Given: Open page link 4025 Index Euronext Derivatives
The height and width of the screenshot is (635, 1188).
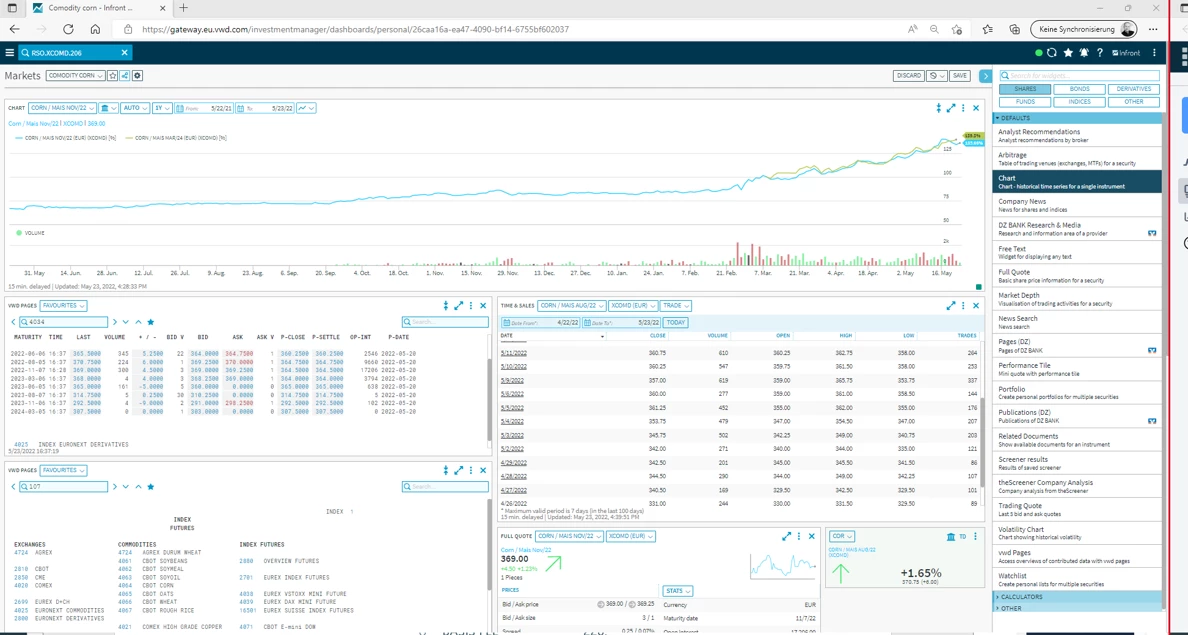Looking at the screenshot, I should [x=71, y=445].
